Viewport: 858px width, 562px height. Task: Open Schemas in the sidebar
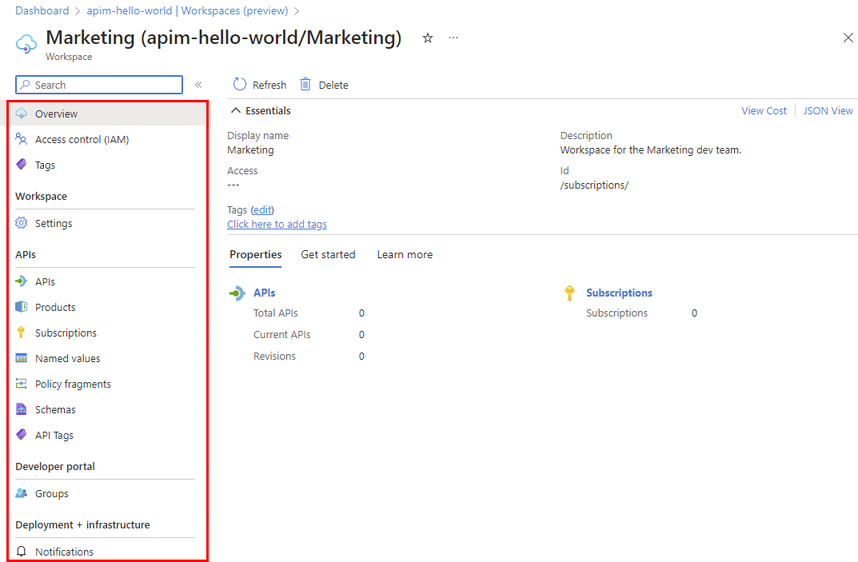click(55, 410)
